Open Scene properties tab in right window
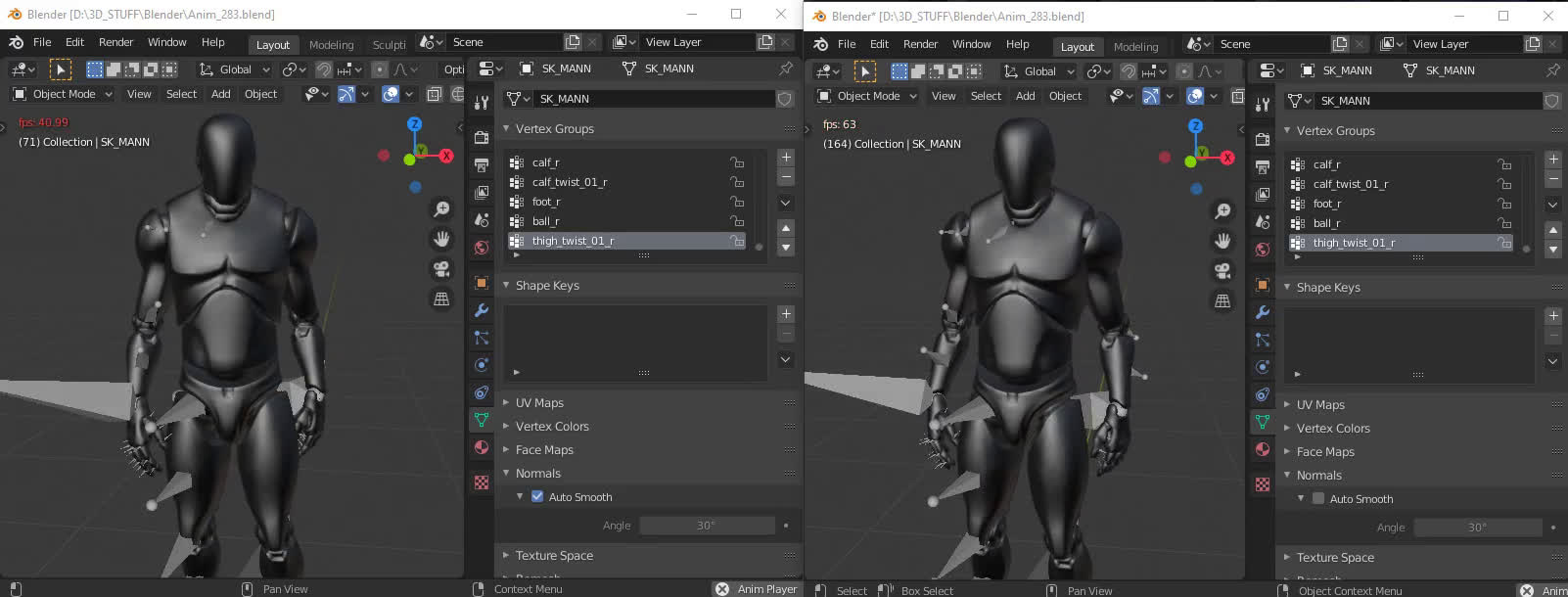The image size is (1568, 597). (x=1263, y=221)
